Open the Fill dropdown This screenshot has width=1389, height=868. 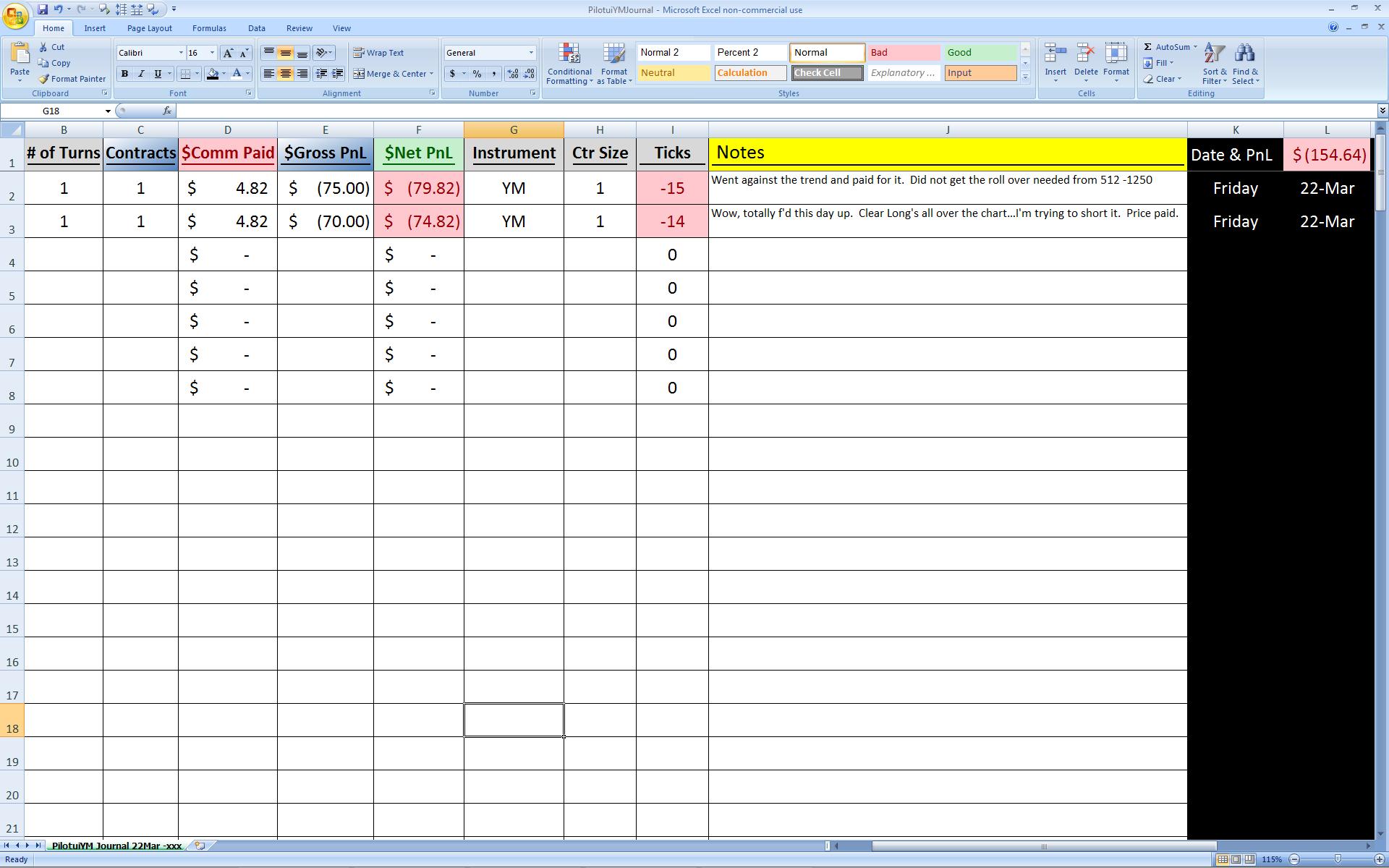coord(1158,63)
